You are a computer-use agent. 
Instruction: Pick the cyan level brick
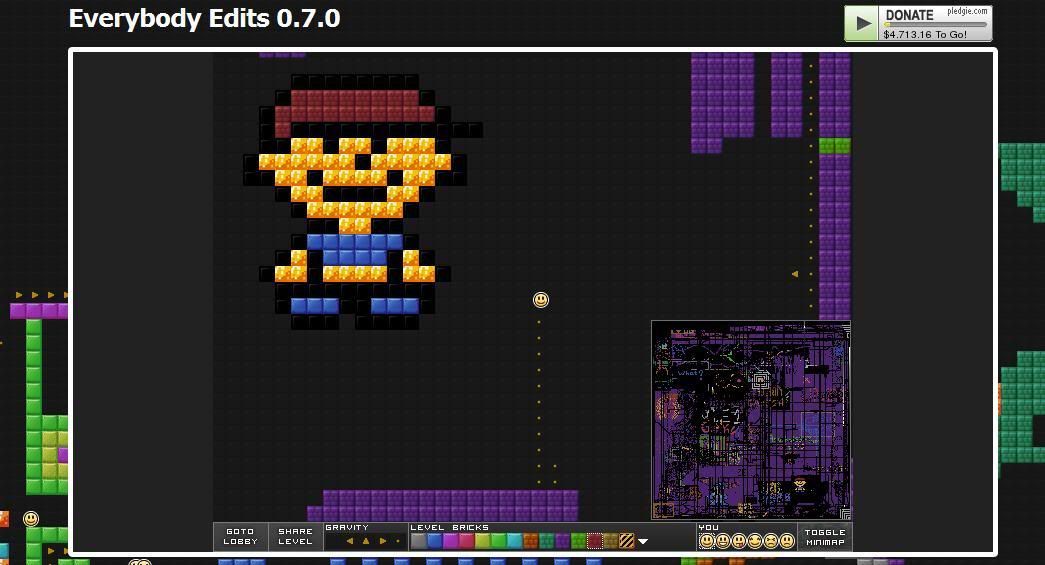[x=515, y=541]
